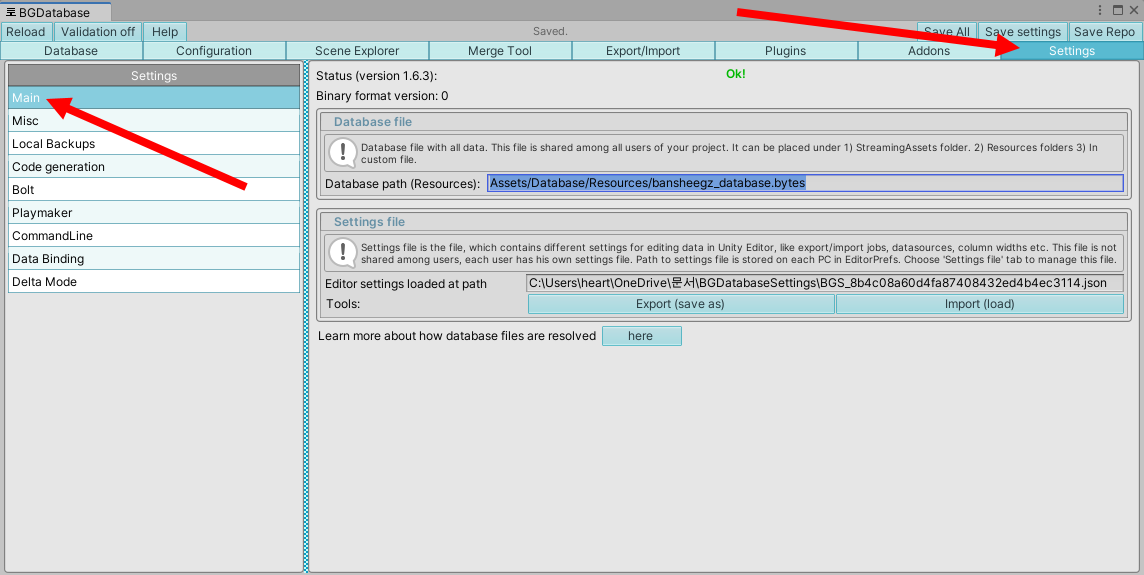
Task: Open Code generation settings
Action: tap(154, 166)
